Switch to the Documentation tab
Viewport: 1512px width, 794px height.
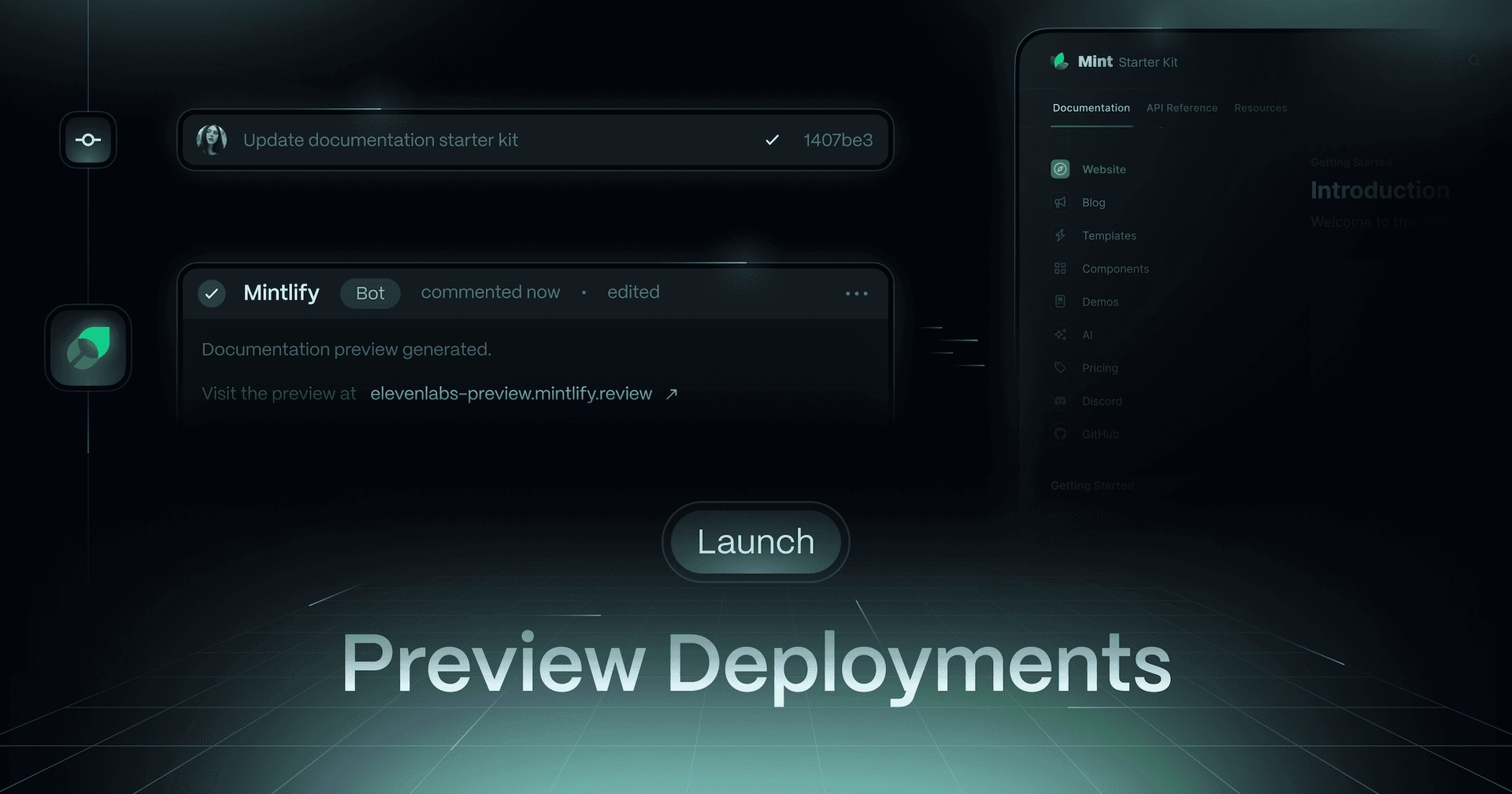(x=1091, y=108)
